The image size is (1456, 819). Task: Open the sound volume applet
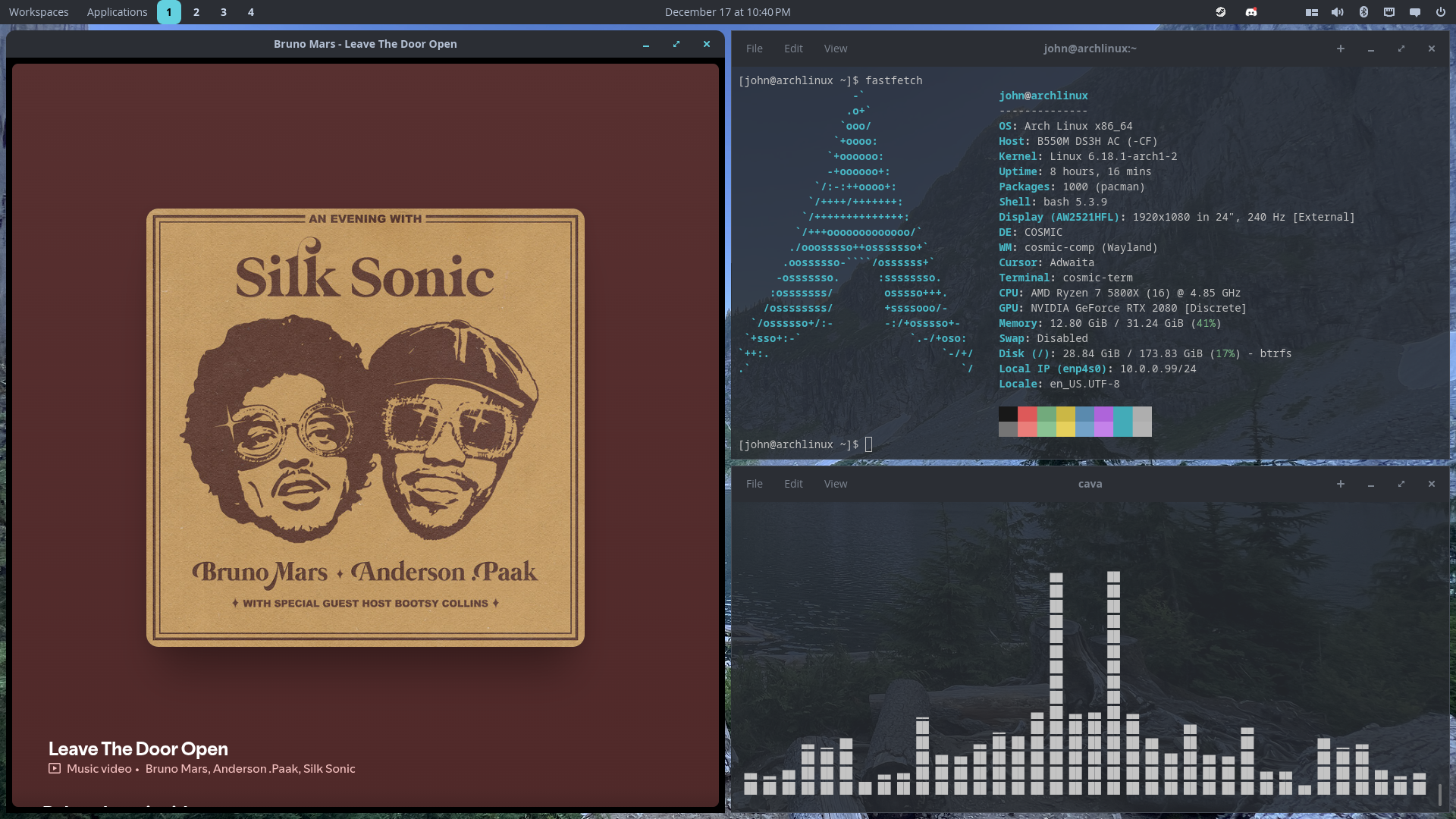(1338, 12)
